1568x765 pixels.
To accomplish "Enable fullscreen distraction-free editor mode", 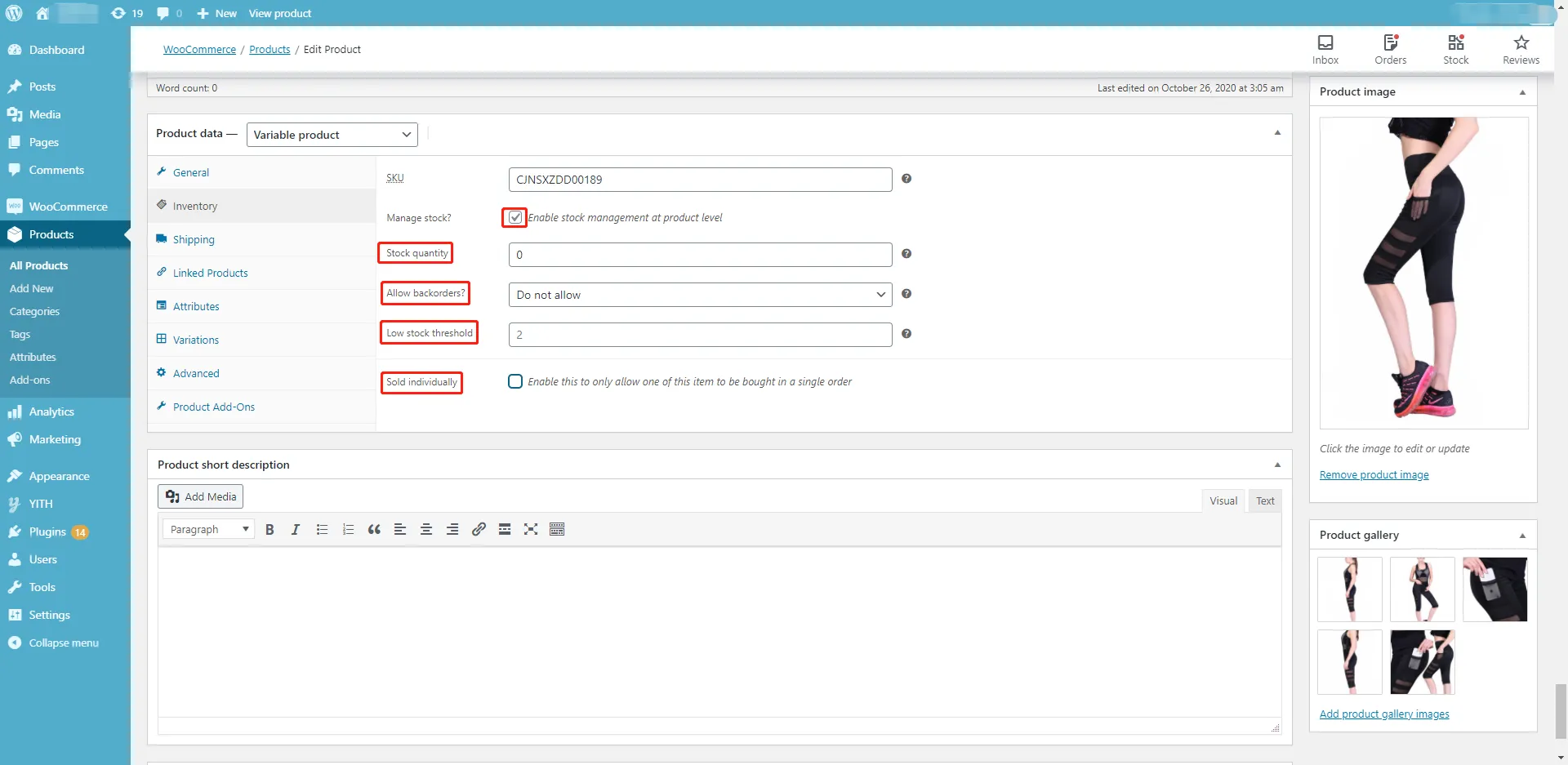I will coord(531,530).
